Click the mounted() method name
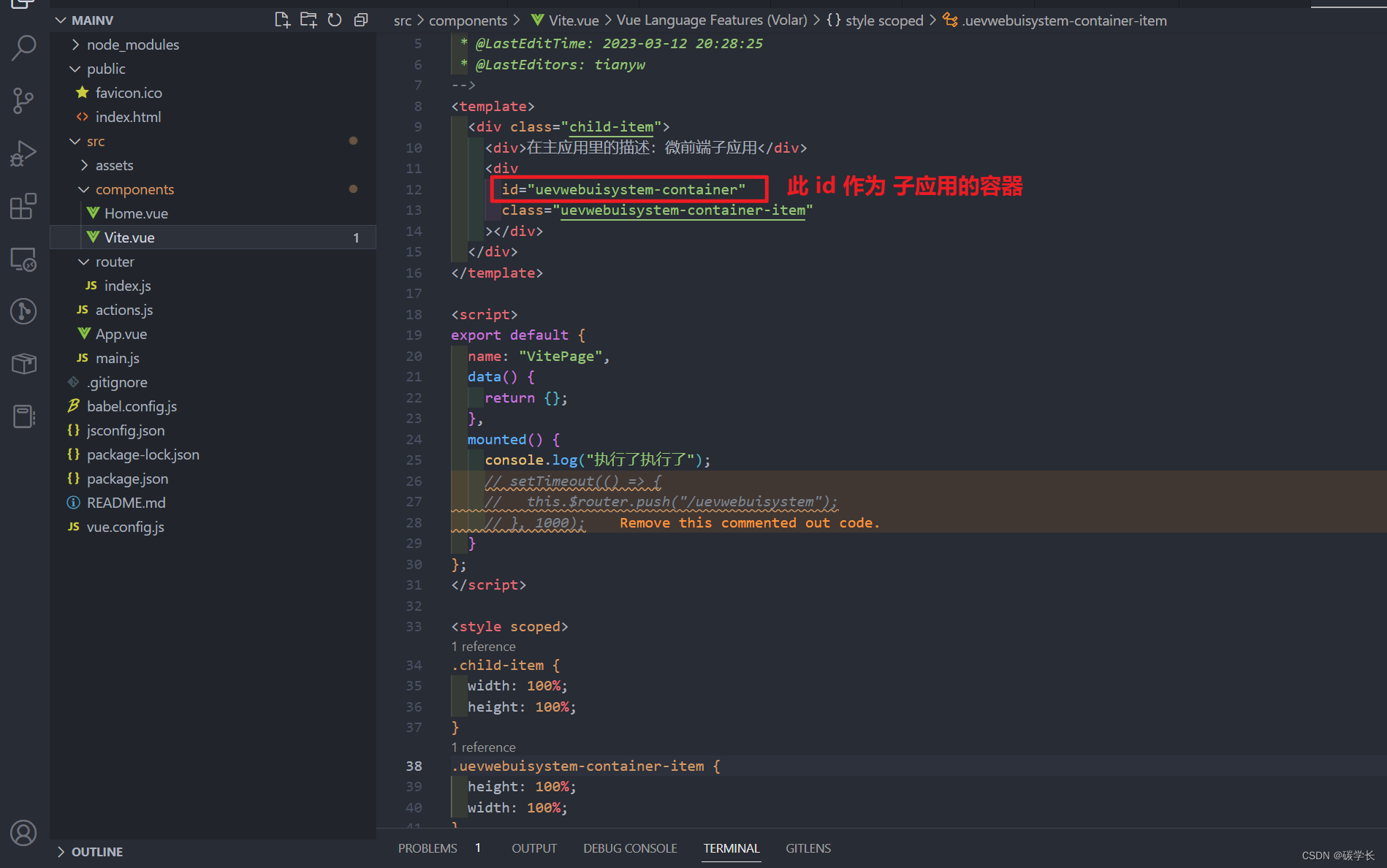Screen dimensions: 1387x868 (x=497, y=439)
